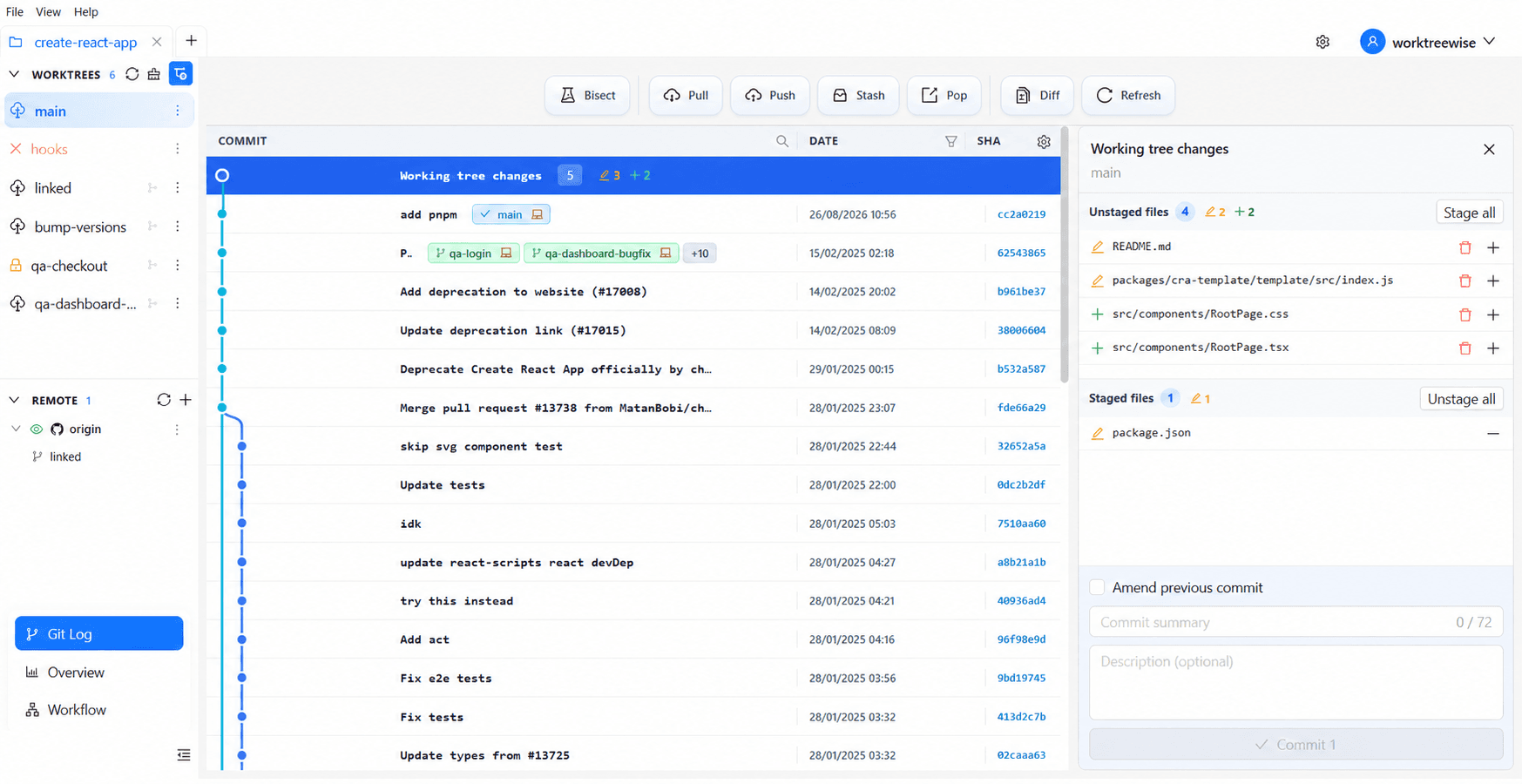The width and height of the screenshot is (1522, 784).
Task: Unstage package.json file
Action: tap(1493, 433)
